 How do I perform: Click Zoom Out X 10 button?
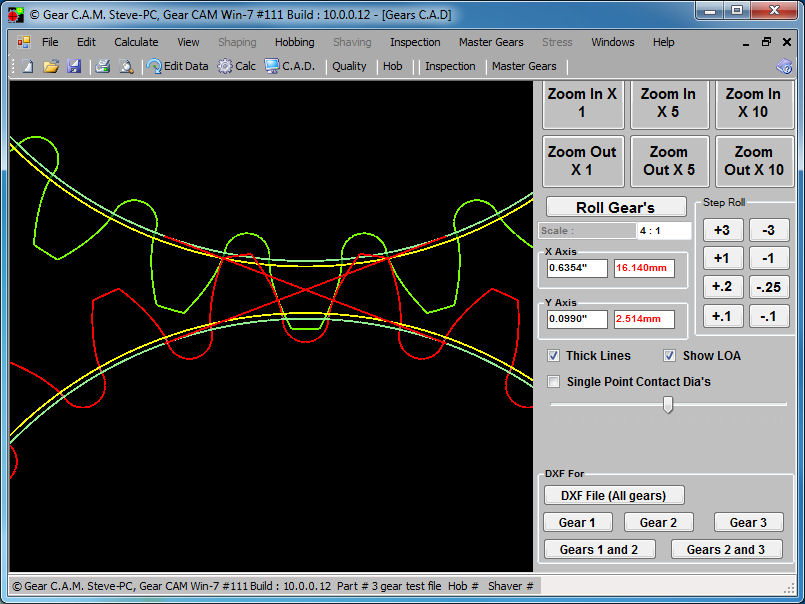point(754,161)
